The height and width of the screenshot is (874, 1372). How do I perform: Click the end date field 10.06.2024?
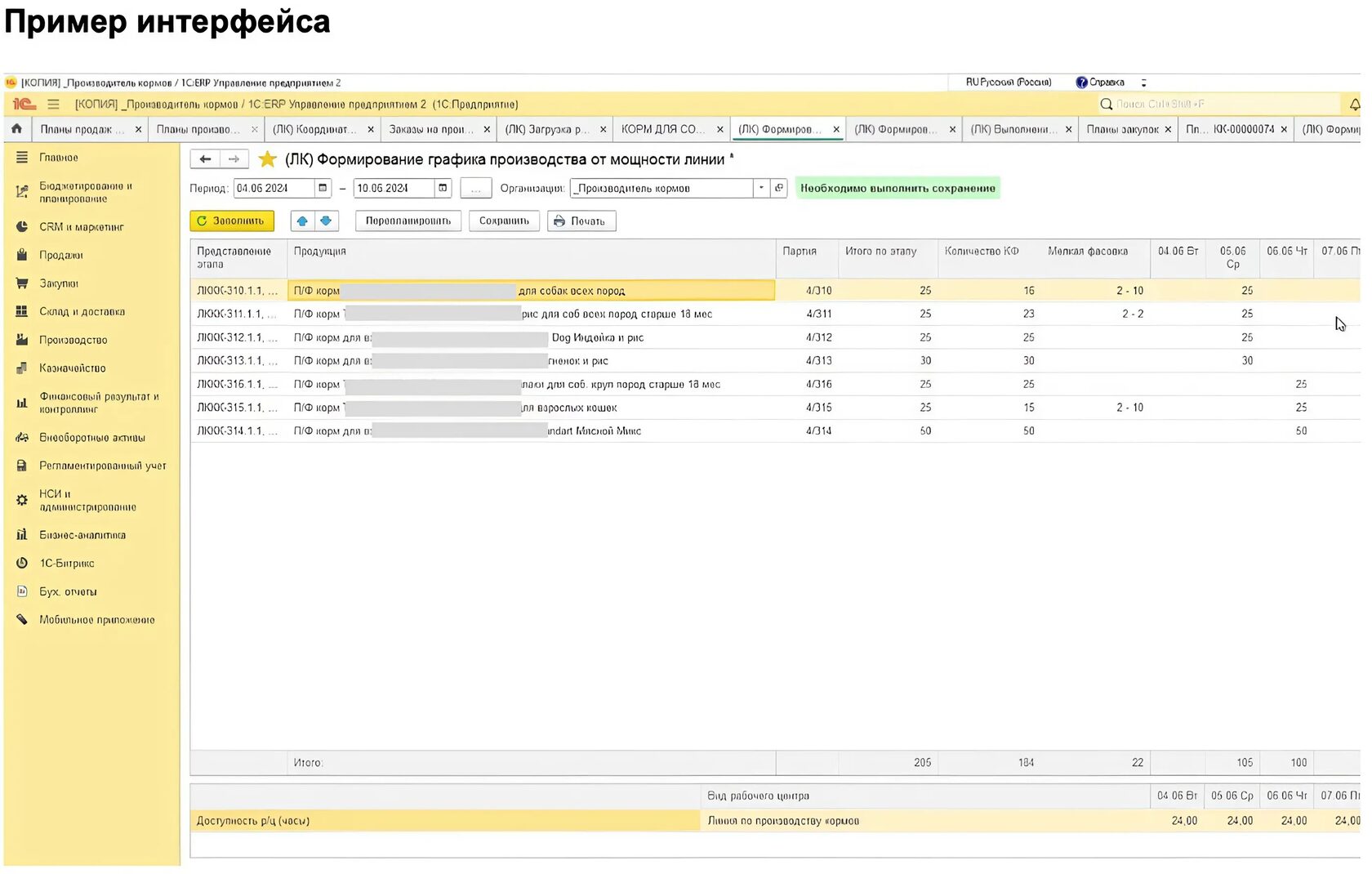click(394, 188)
